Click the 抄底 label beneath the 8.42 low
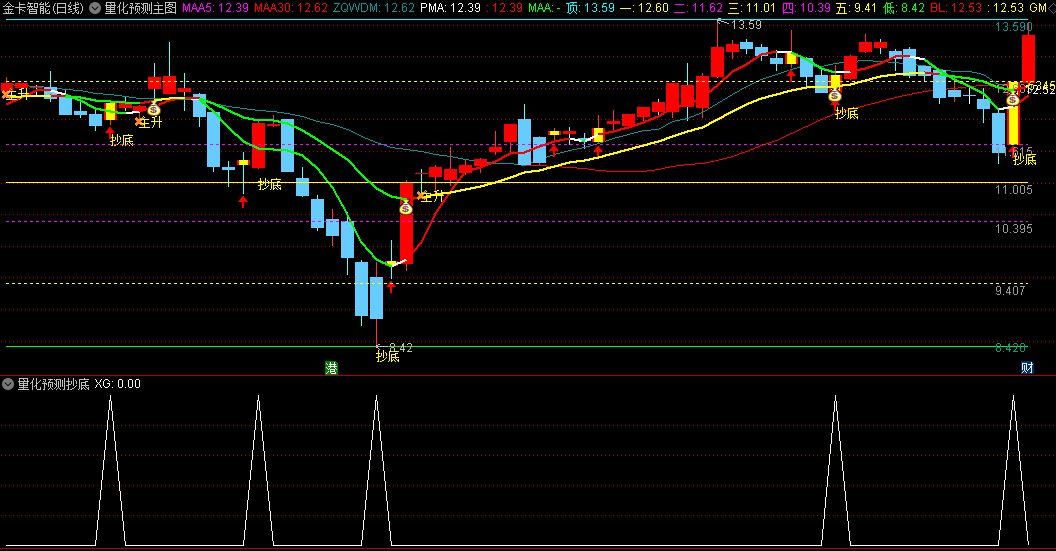 click(x=387, y=357)
